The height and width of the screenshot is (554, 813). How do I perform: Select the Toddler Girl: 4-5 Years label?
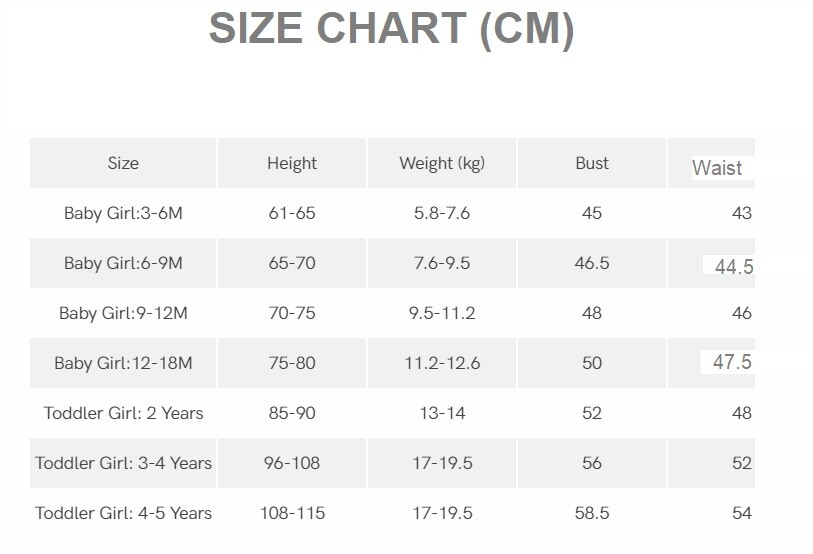[123, 513]
